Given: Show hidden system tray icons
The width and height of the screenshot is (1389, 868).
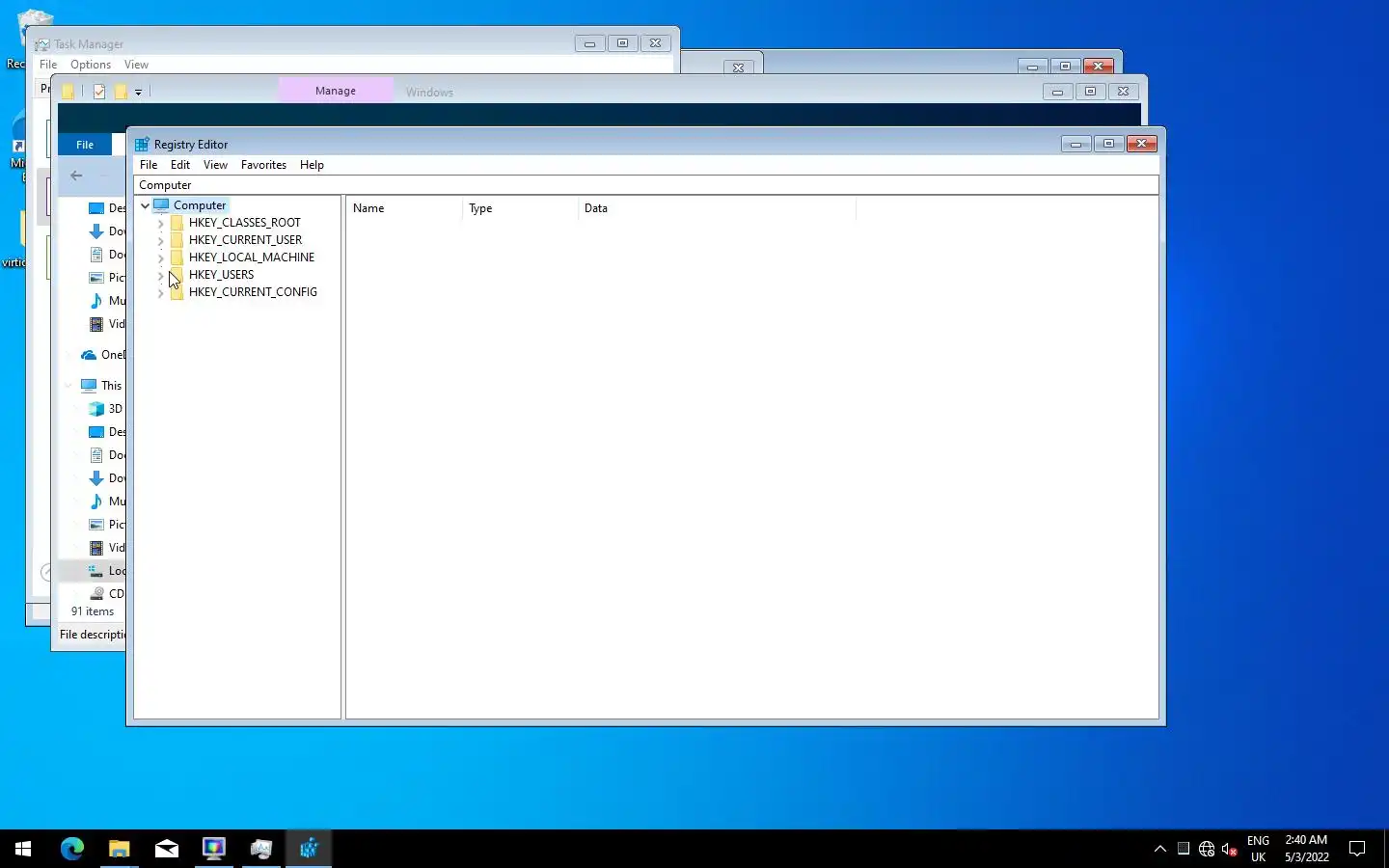Looking at the screenshot, I should [1160, 850].
